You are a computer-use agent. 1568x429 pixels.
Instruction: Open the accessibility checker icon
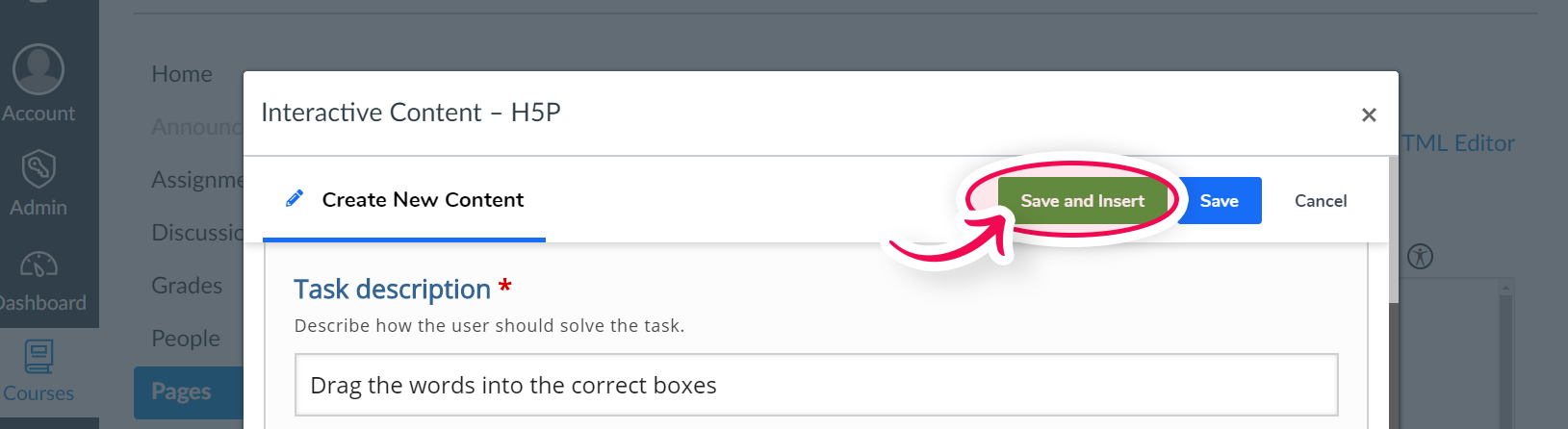(x=1420, y=256)
